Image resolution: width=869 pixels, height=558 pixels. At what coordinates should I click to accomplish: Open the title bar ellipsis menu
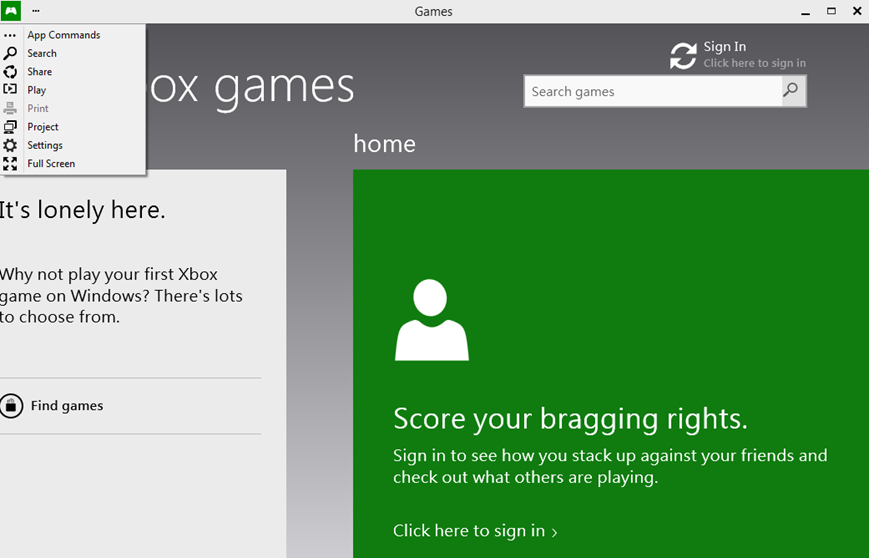[35, 11]
